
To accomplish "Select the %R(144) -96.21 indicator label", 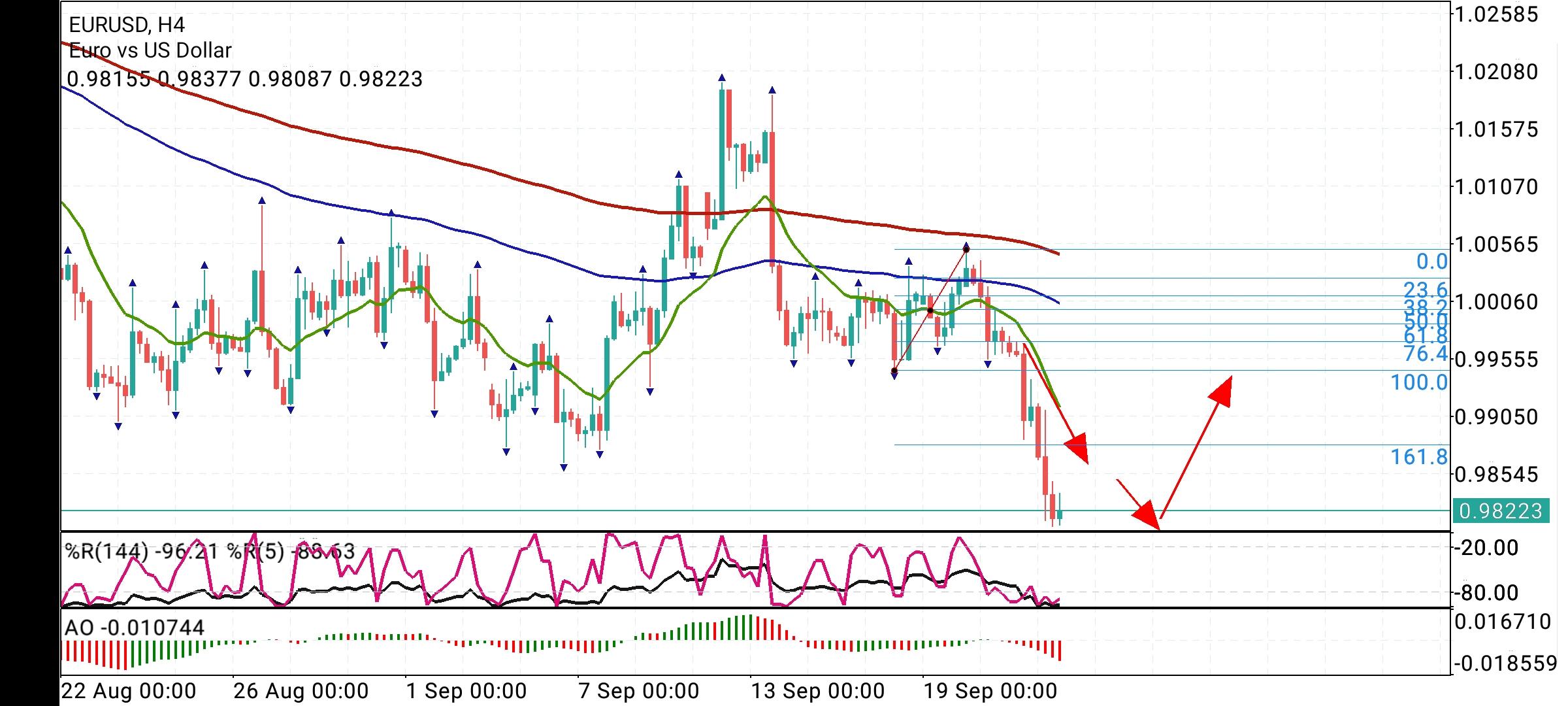I will 142,551.
